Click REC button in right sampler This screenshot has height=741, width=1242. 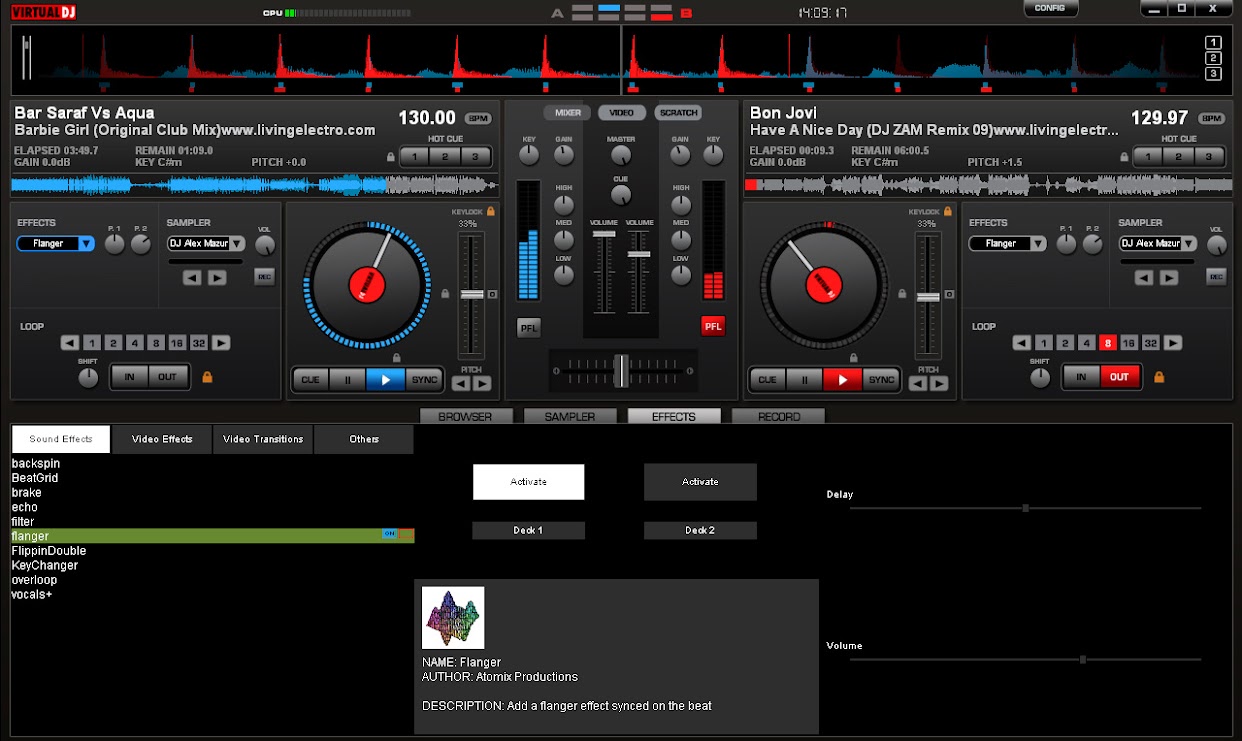(1216, 277)
